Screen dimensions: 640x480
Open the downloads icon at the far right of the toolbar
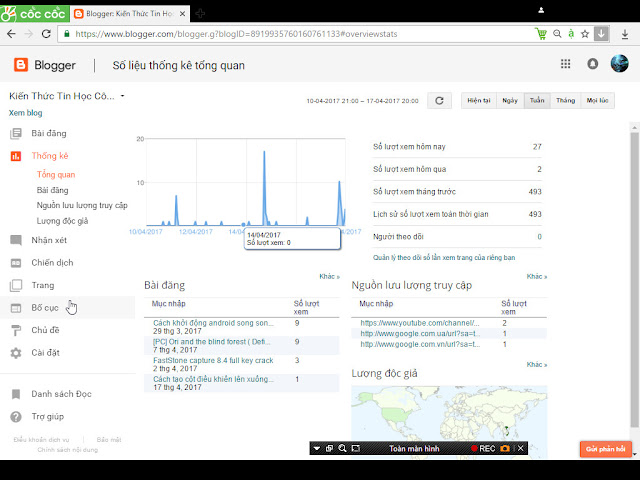pyautogui.click(x=625, y=34)
